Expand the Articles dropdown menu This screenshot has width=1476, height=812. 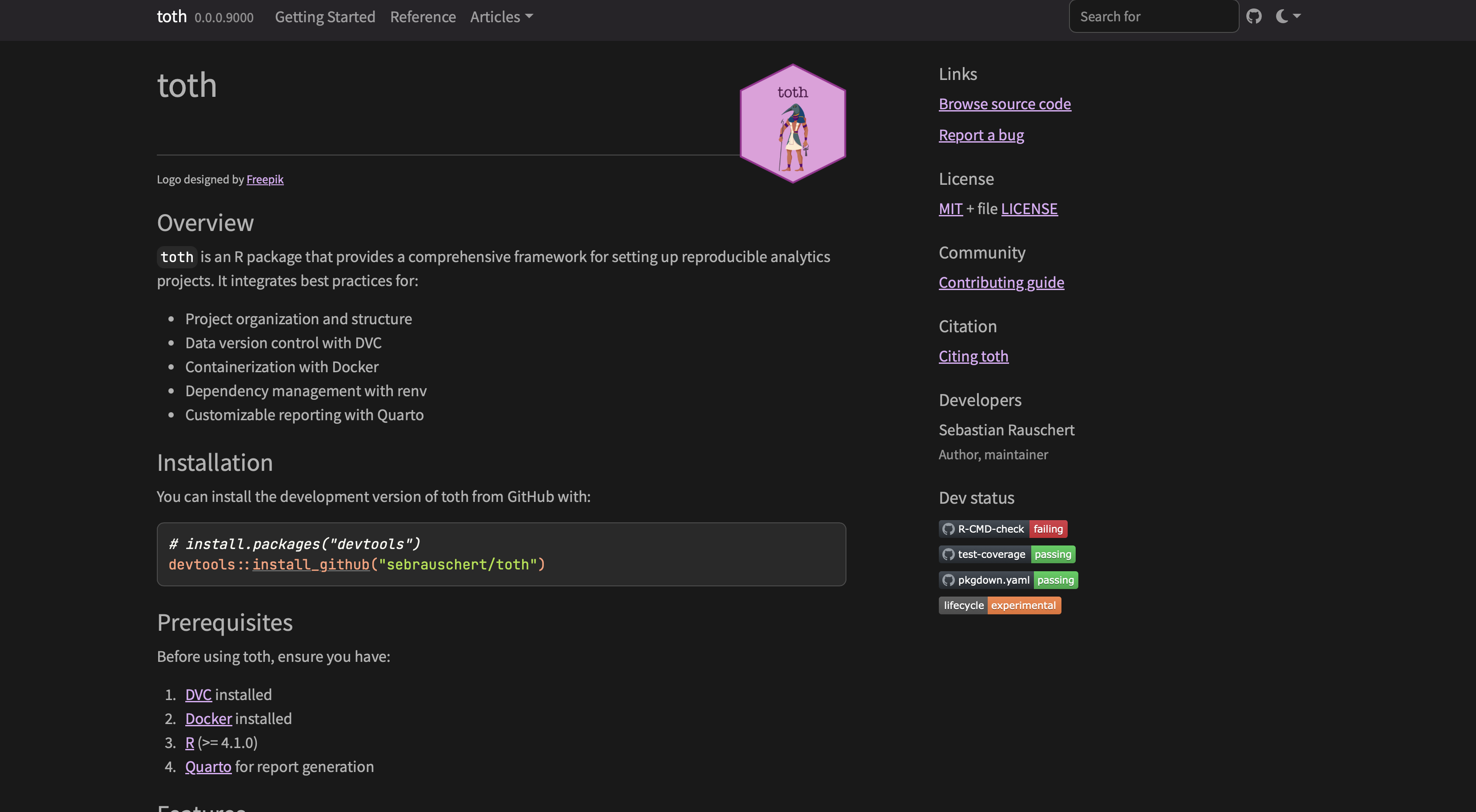(x=501, y=17)
